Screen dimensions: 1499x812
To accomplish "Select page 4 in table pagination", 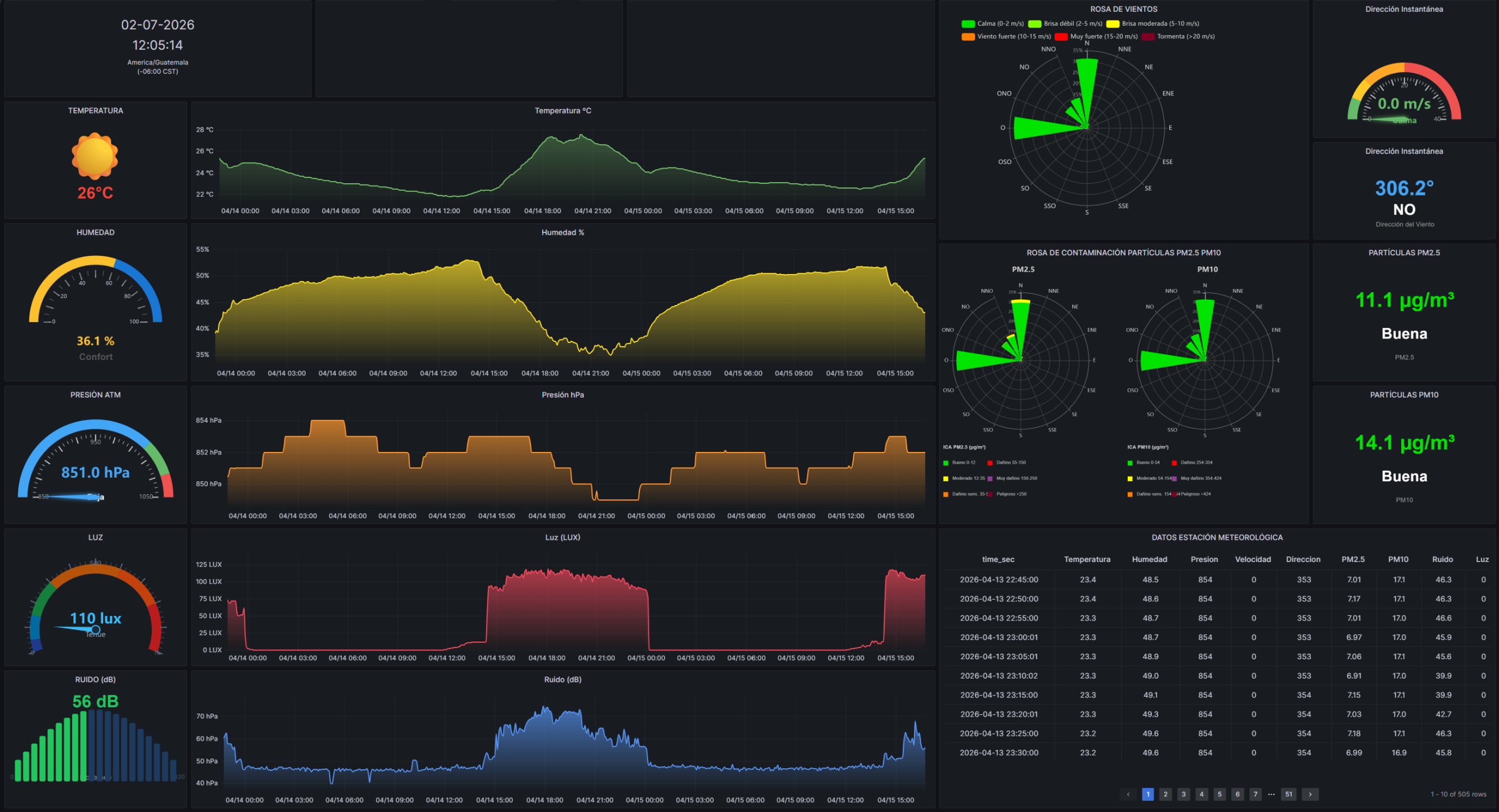I will pyautogui.click(x=1202, y=794).
